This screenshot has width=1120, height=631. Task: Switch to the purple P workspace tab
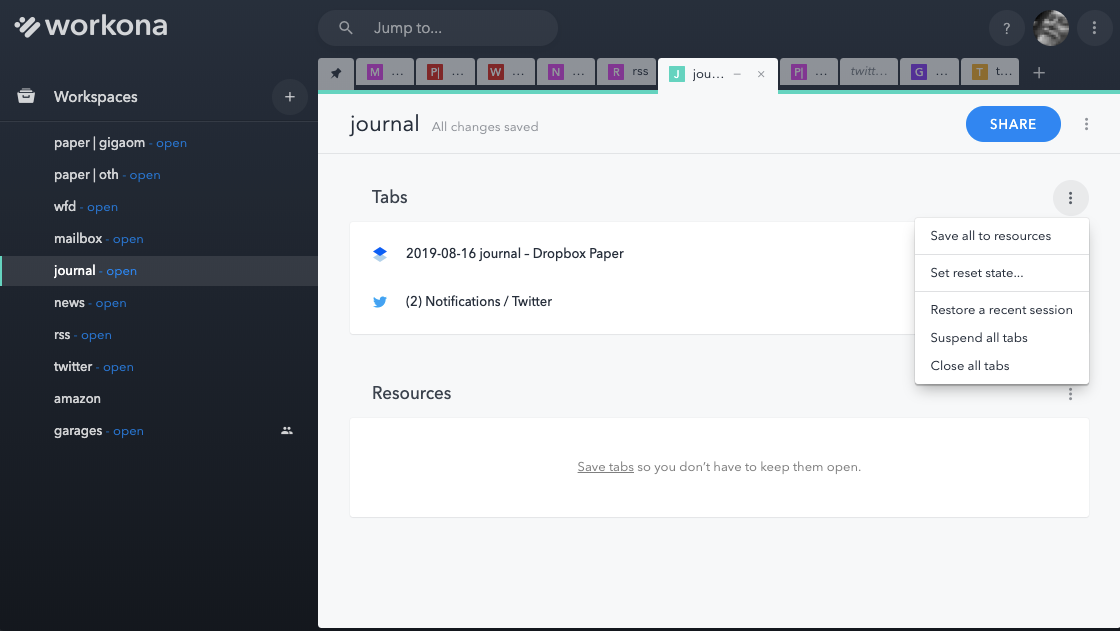pos(809,72)
